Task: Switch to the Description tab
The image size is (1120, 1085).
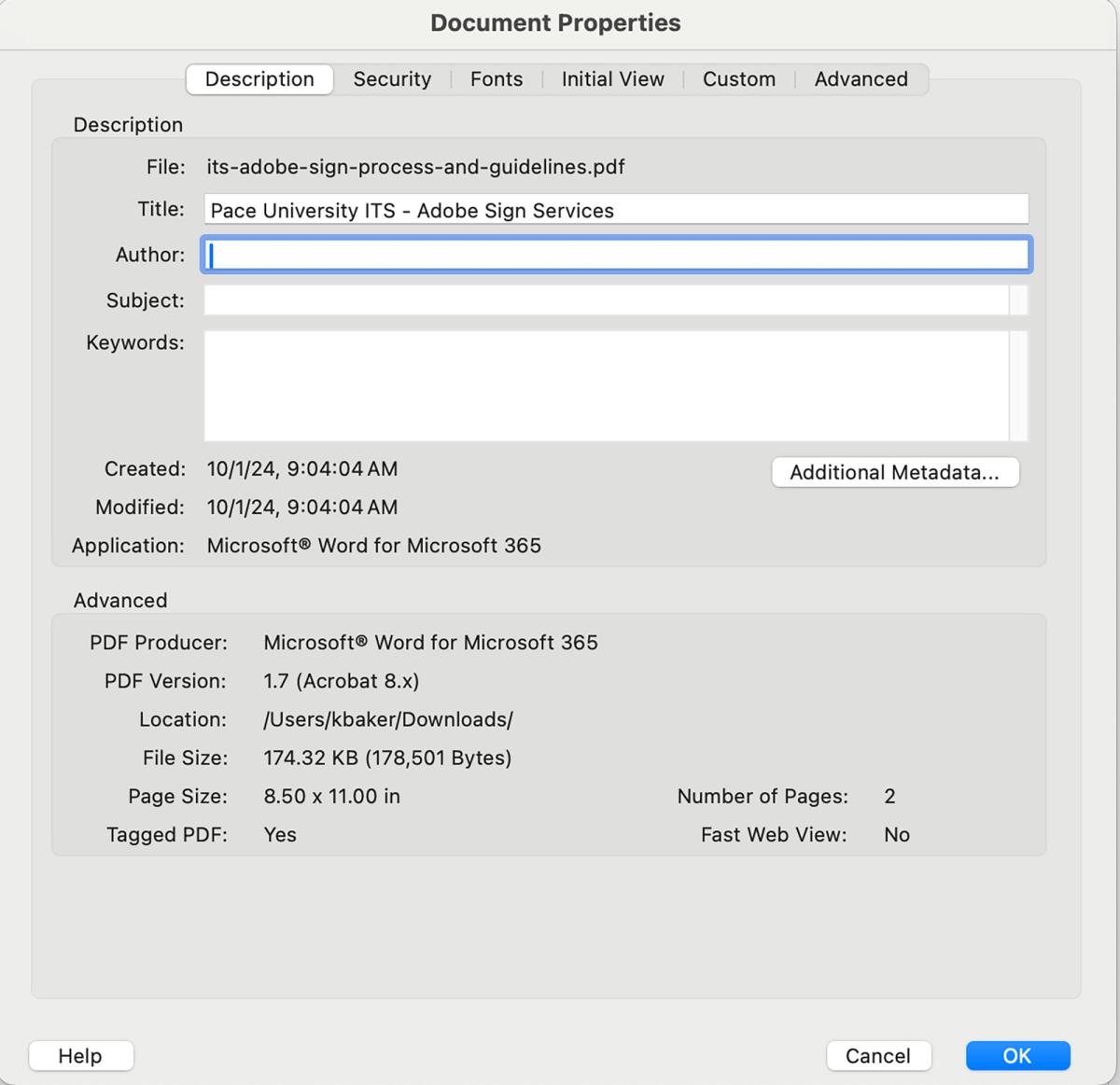Action: pyautogui.click(x=259, y=79)
